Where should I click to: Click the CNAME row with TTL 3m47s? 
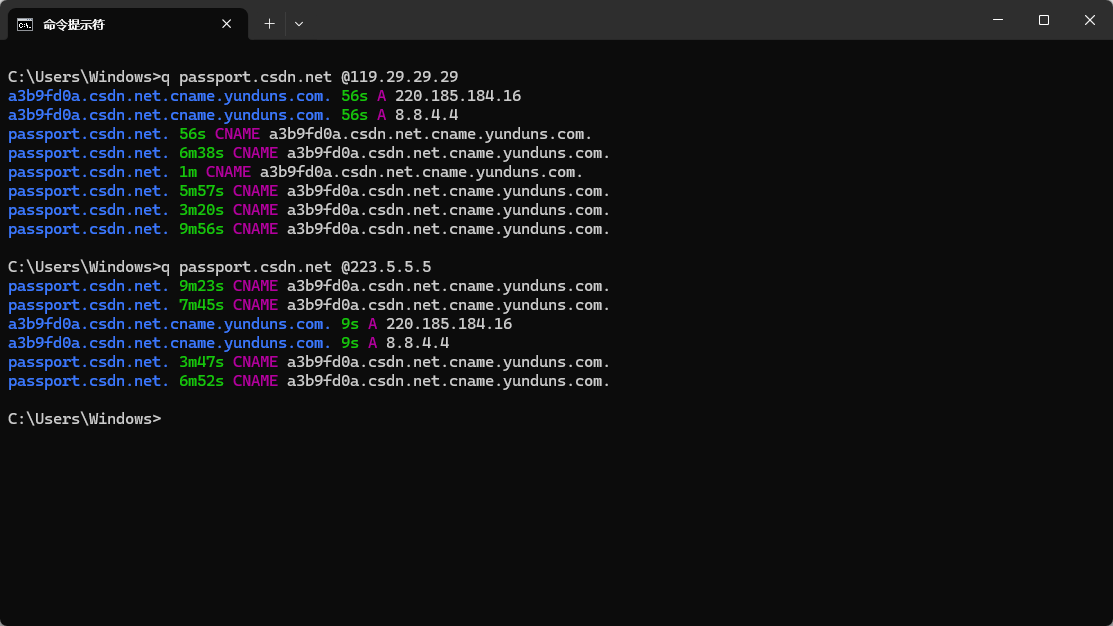309,362
